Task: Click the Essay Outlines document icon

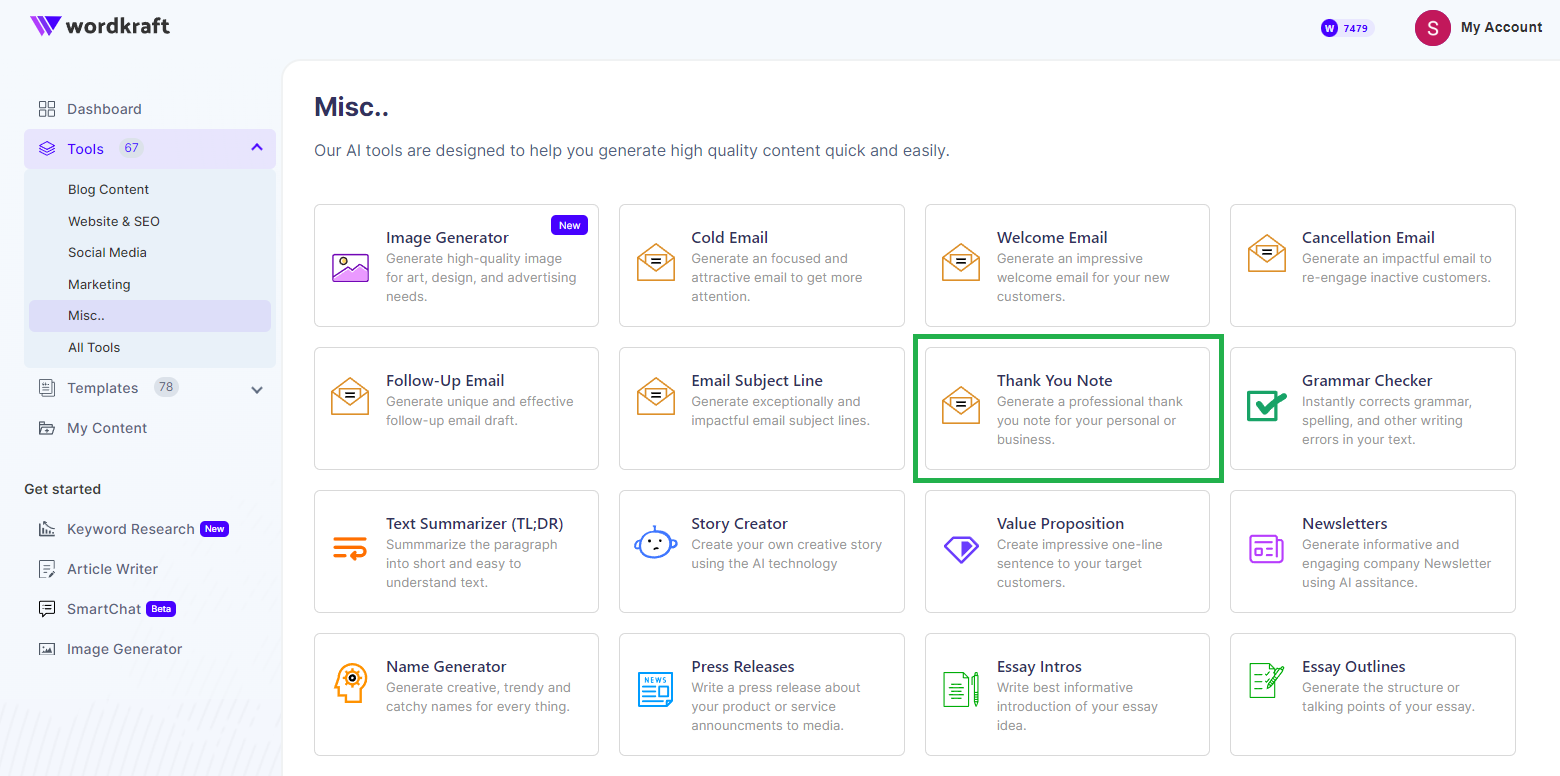Action: click(1266, 682)
